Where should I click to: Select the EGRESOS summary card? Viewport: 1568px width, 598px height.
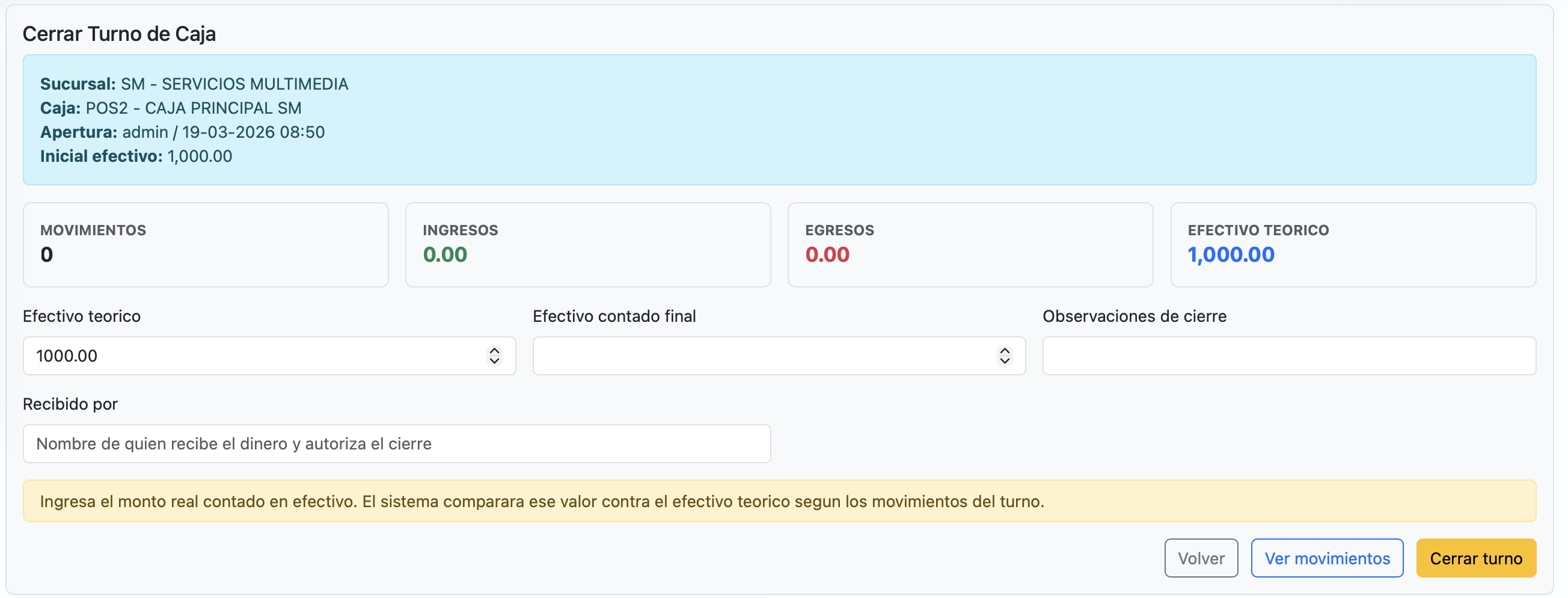pos(970,244)
